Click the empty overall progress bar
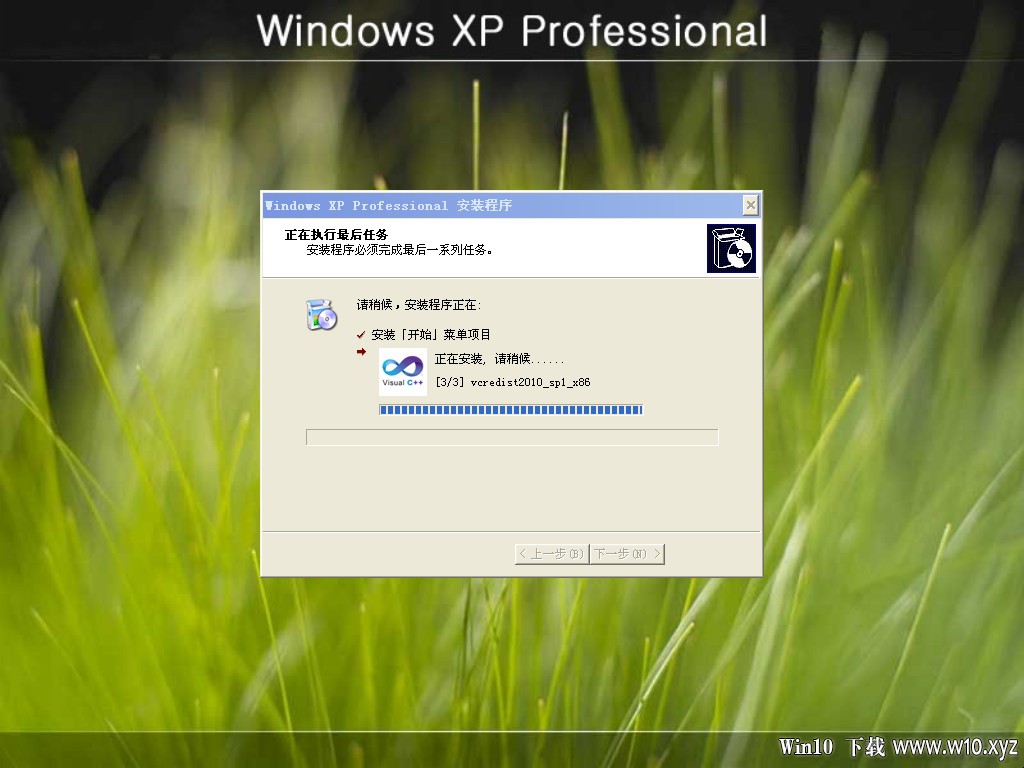This screenshot has height=768, width=1024. [512, 437]
